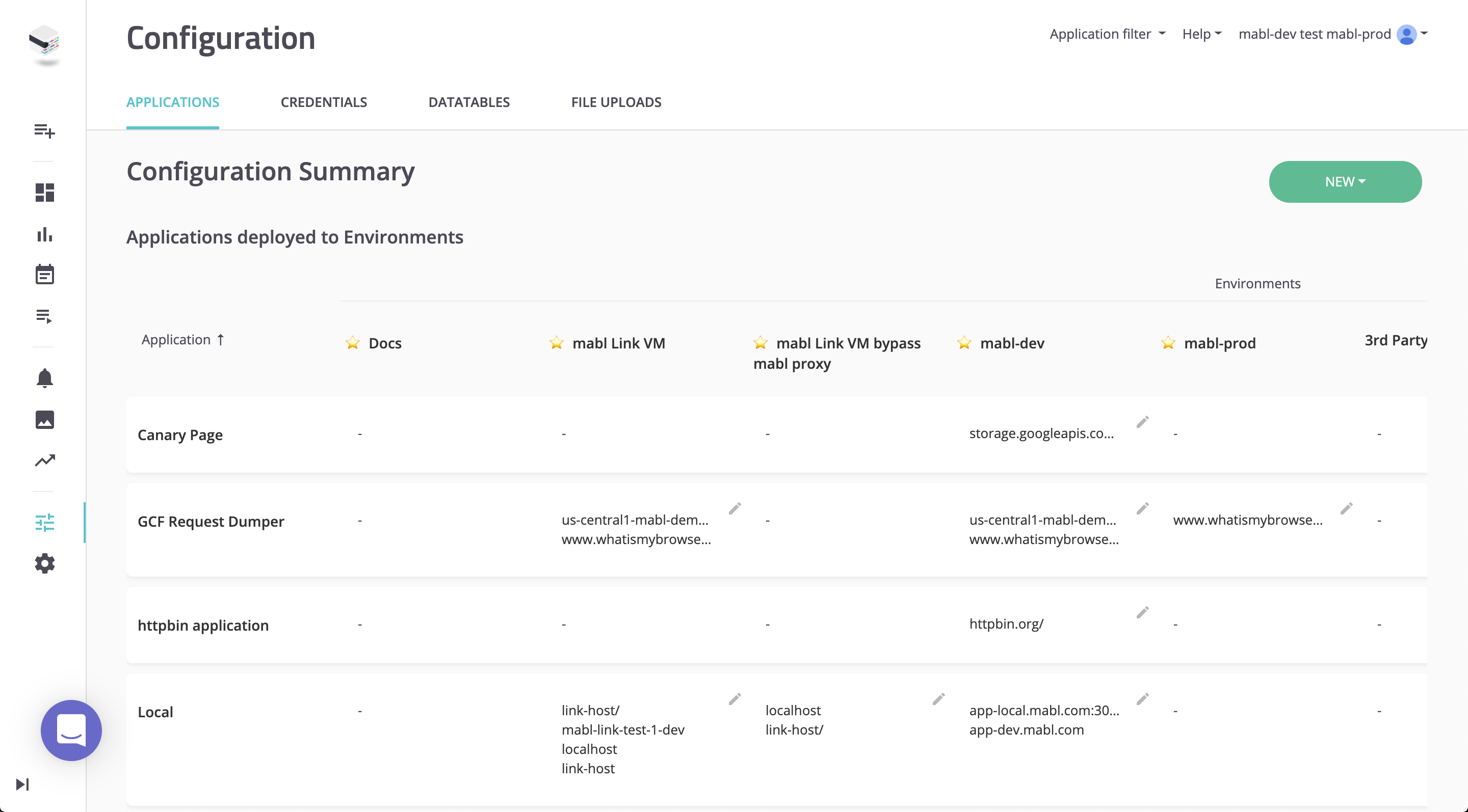Click the create new test sidebar icon
This screenshot has width=1468, height=812.
pyautogui.click(x=44, y=131)
